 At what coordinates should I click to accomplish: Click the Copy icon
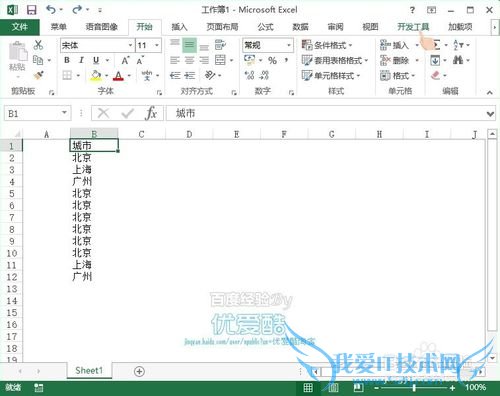[x=38, y=60]
